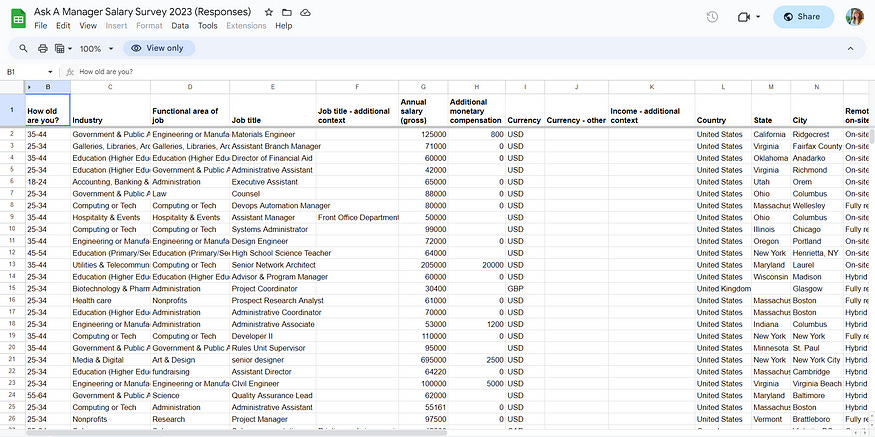This screenshot has width=875, height=437.
Task: Click the move to folder icon
Action: tap(287, 11)
